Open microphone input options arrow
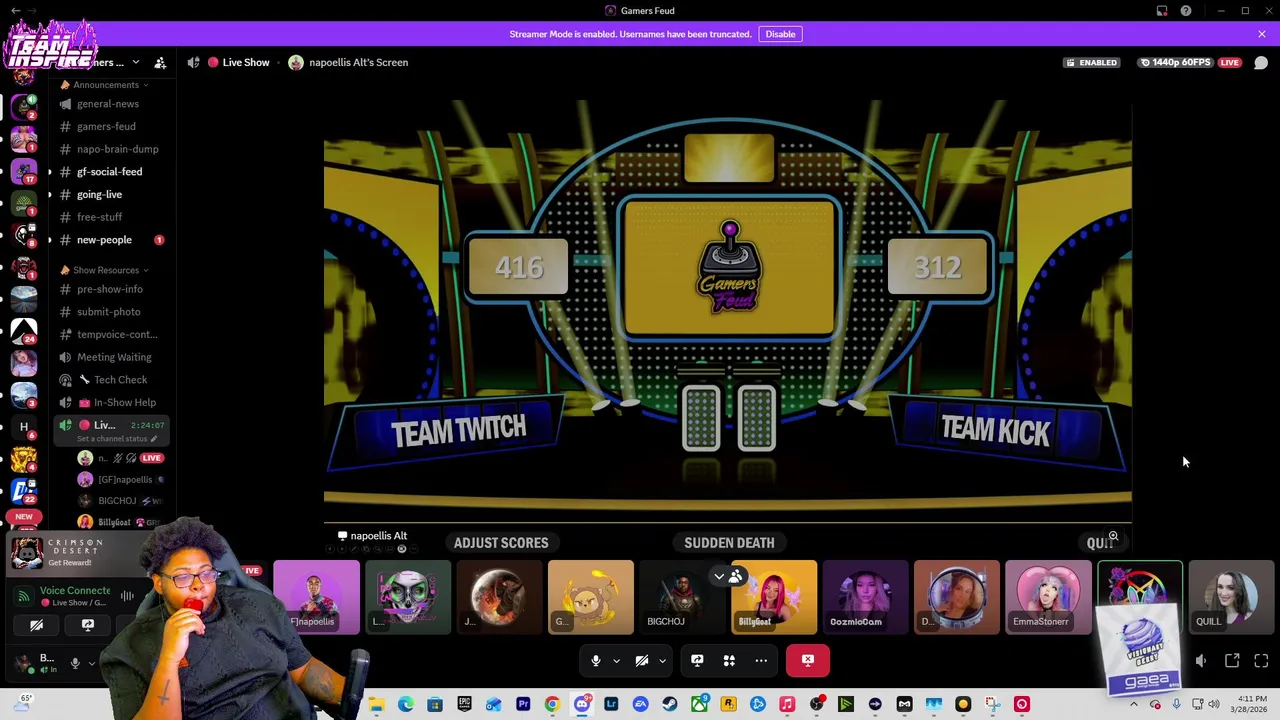1280x720 pixels. (616, 660)
